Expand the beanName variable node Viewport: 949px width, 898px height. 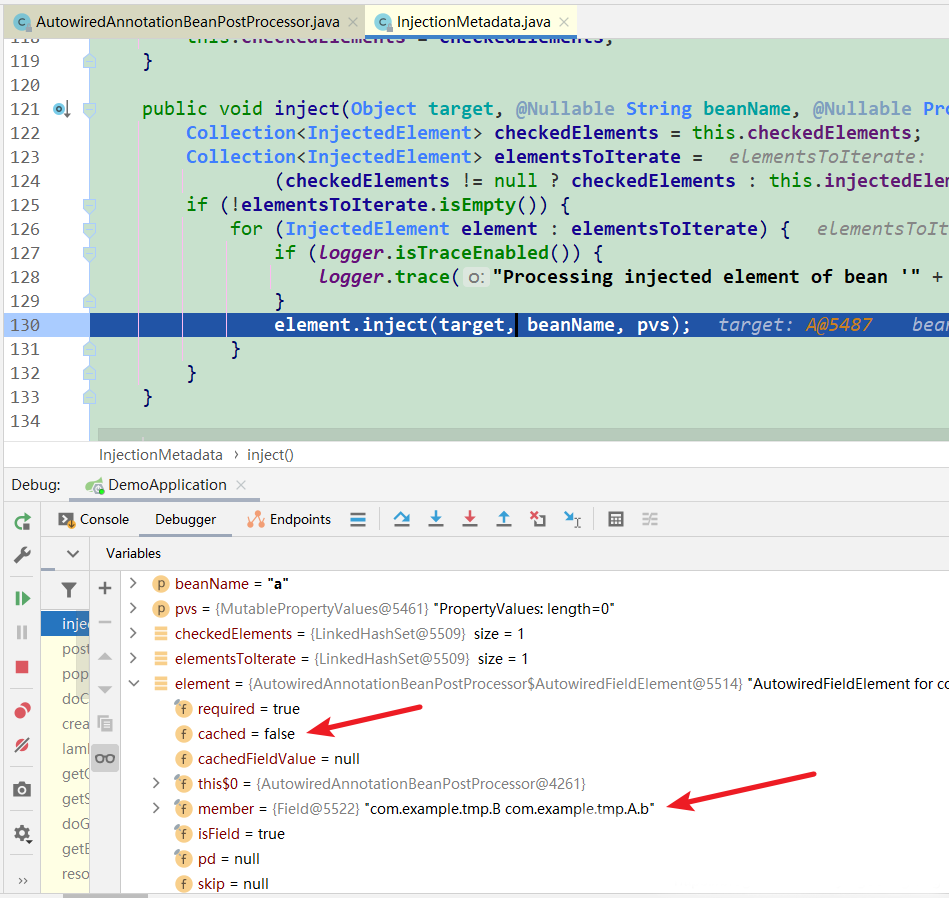pyautogui.click(x=133, y=583)
